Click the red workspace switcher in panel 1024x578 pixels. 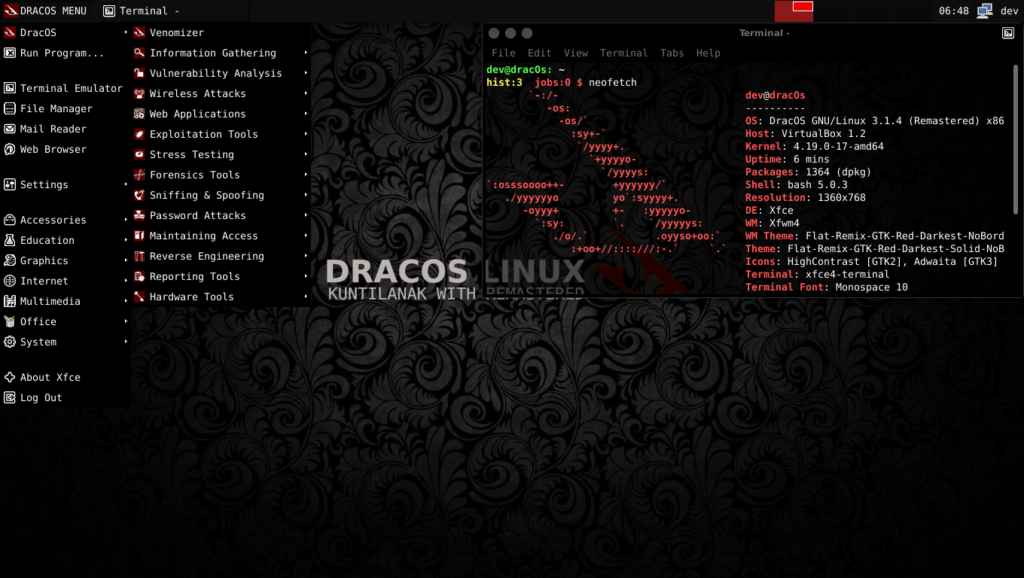point(793,10)
